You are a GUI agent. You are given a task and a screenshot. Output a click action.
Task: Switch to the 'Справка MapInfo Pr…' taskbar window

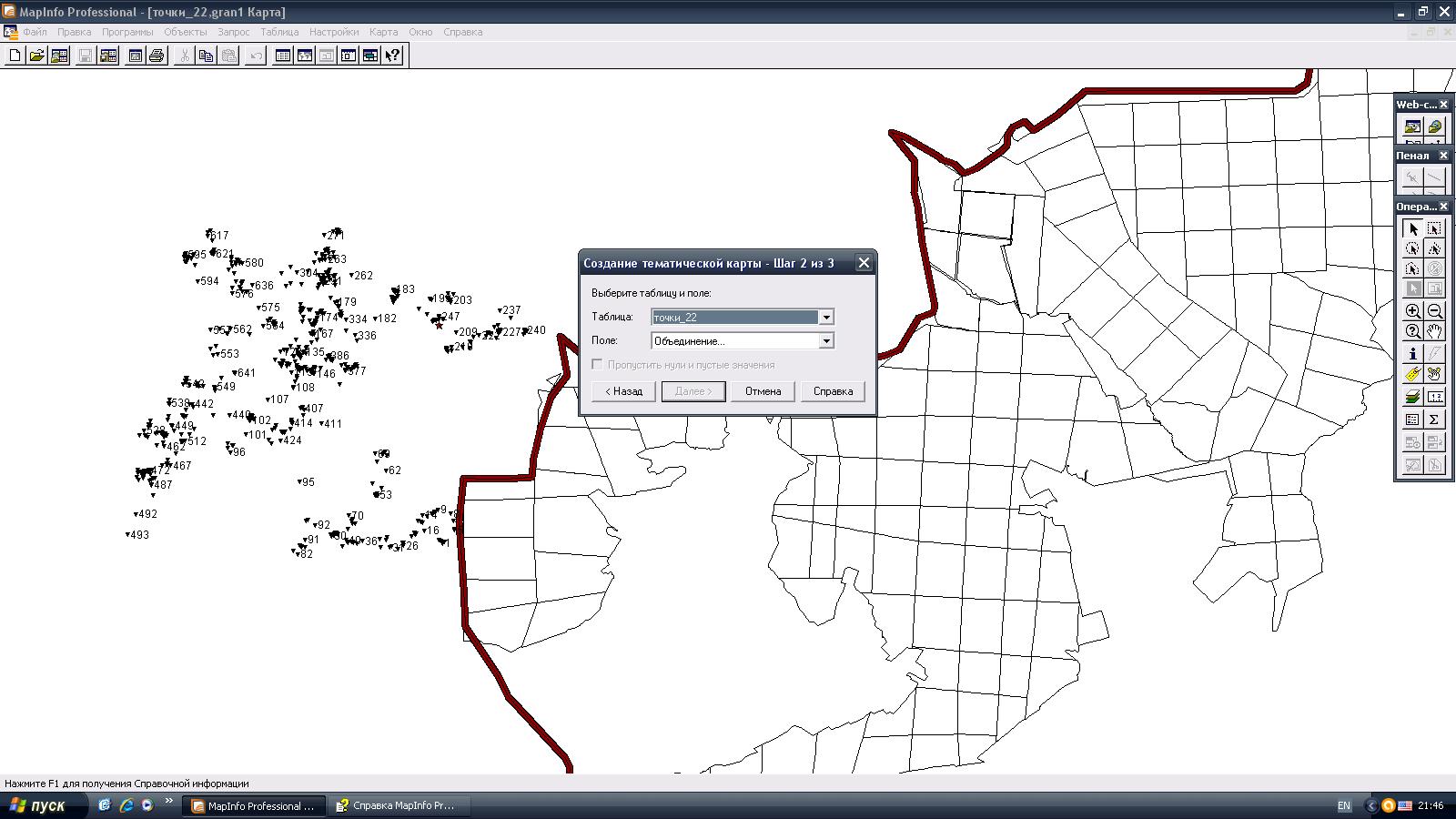pyautogui.click(x=401, y=805)
